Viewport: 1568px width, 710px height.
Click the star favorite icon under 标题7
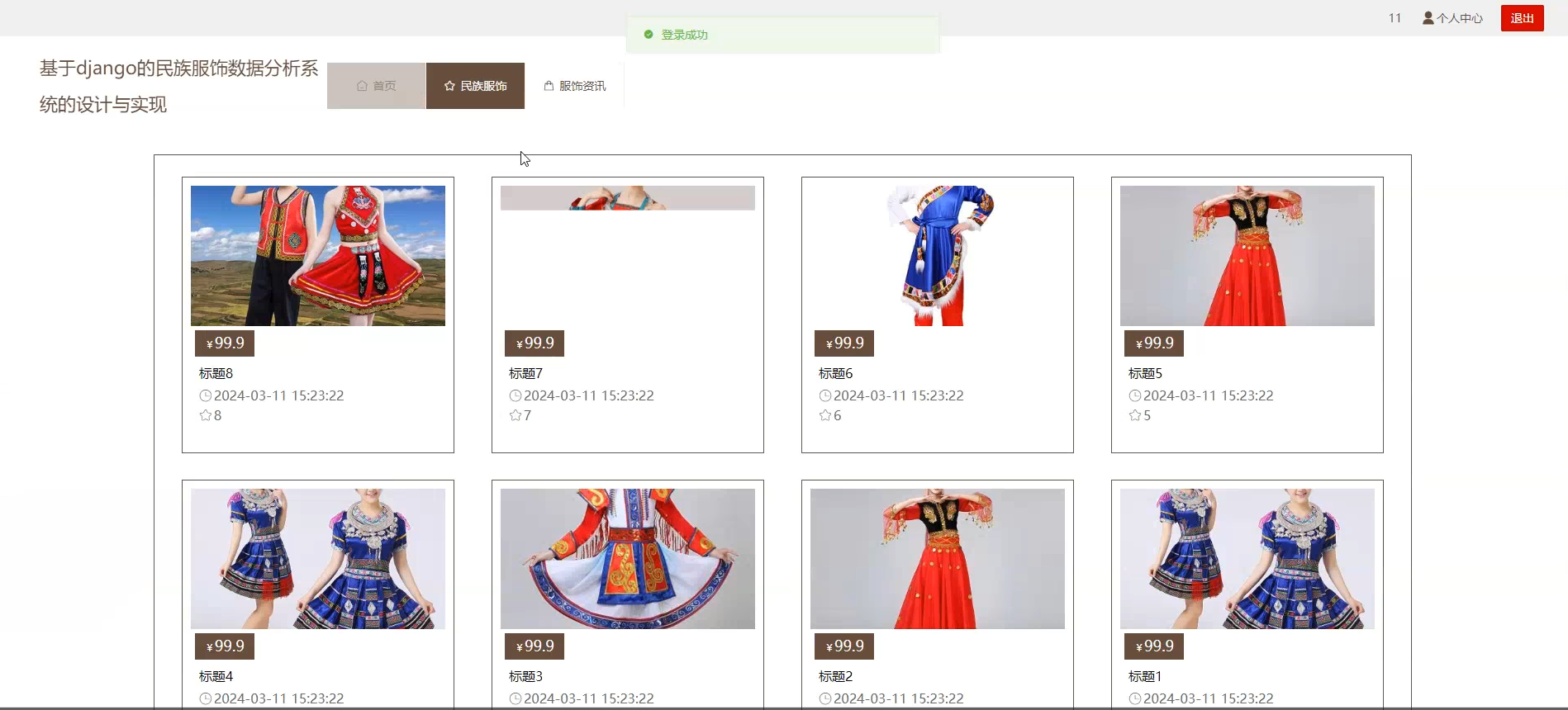[516, 415]
